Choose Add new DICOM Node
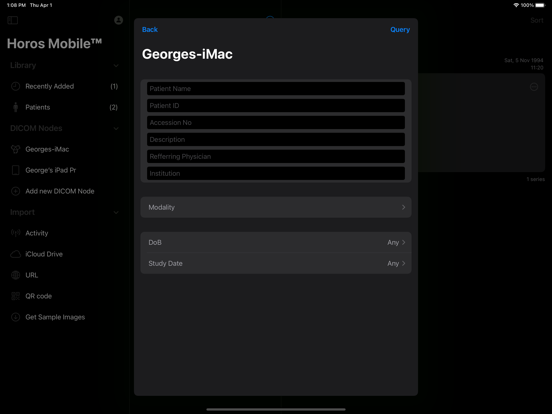The height and width of the screenshot is (414, 552). 64,191
